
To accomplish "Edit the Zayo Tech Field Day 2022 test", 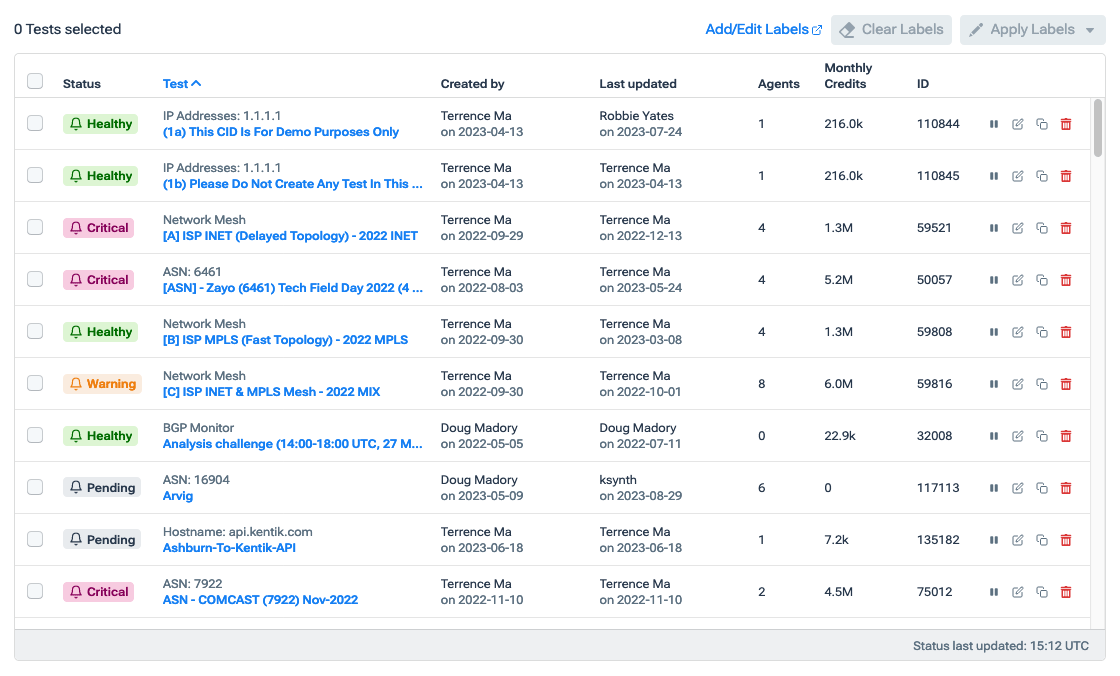I will tap(1017, 280).
